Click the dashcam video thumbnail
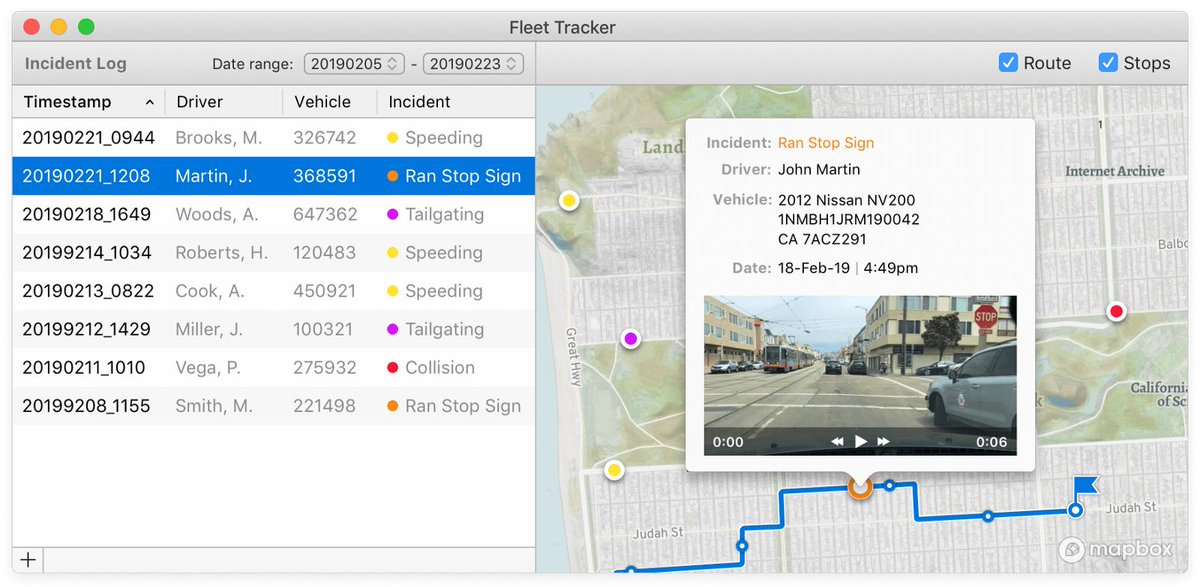Screen dimensions: 1200x587 pyautogui.click(x=860, y=375)
